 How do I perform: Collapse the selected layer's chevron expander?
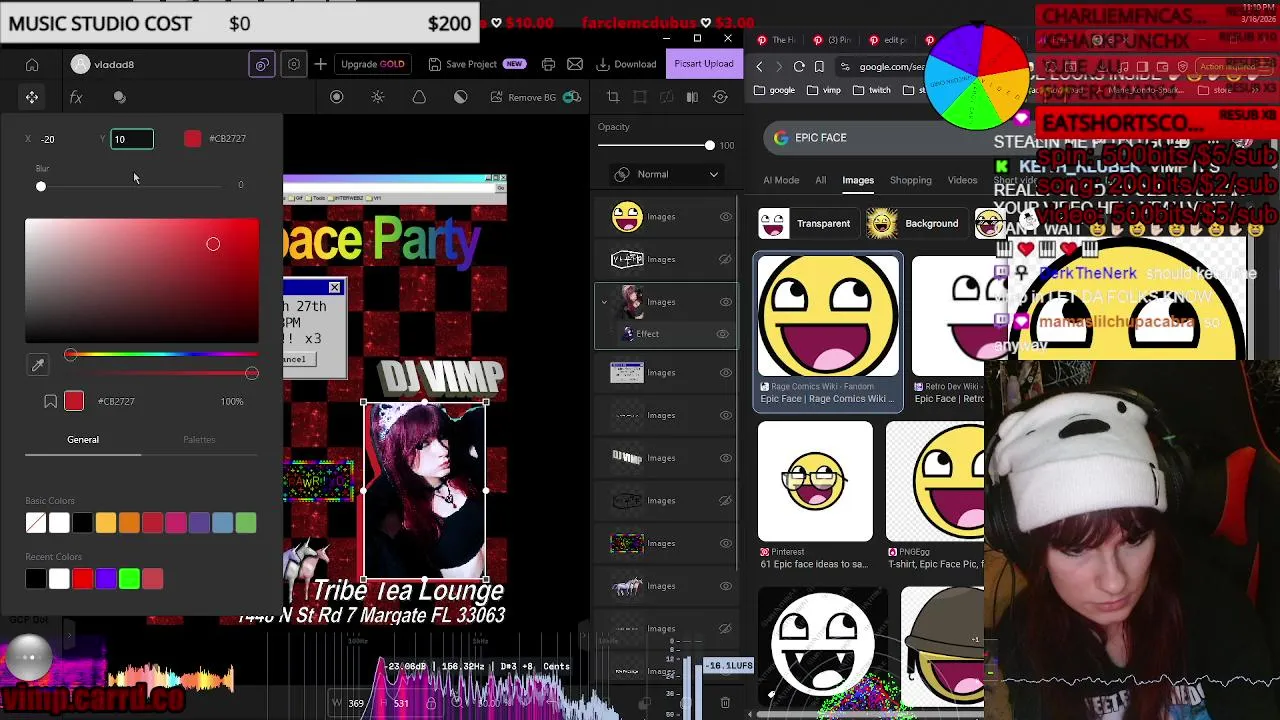(x=604, y=302)
